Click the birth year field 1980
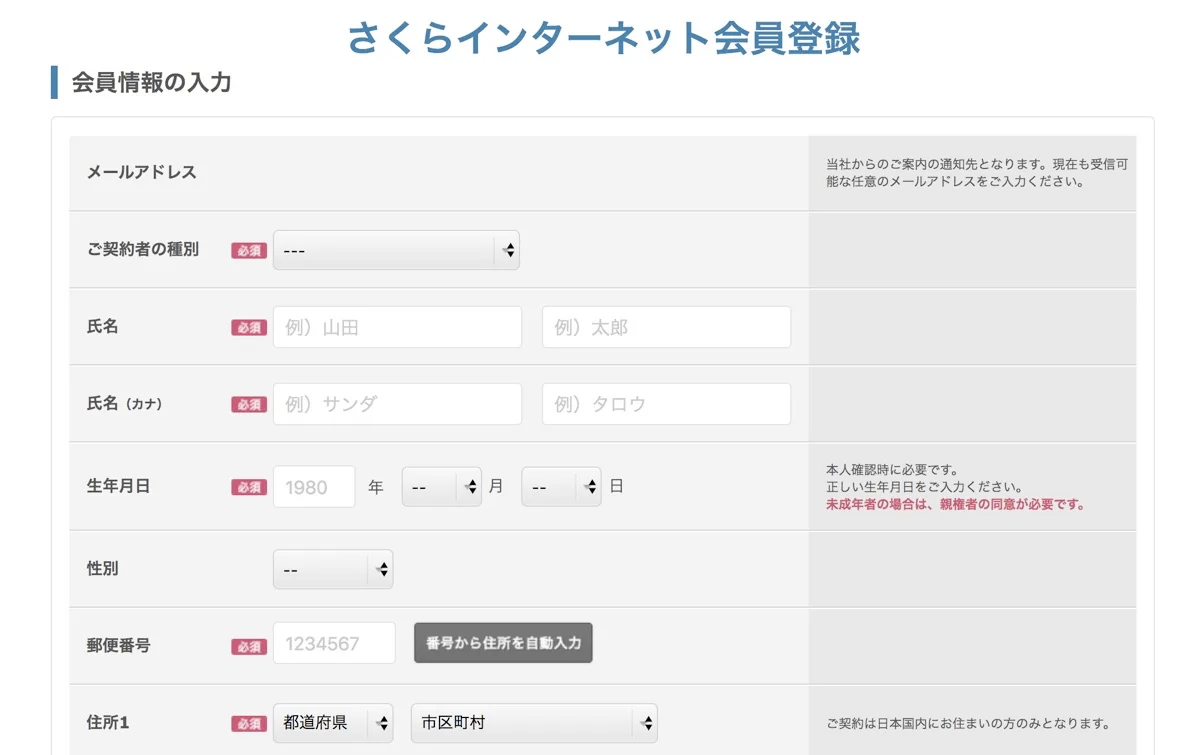Image resolution: width=1200 pixels, height=755 pixels. coord(314,487)
